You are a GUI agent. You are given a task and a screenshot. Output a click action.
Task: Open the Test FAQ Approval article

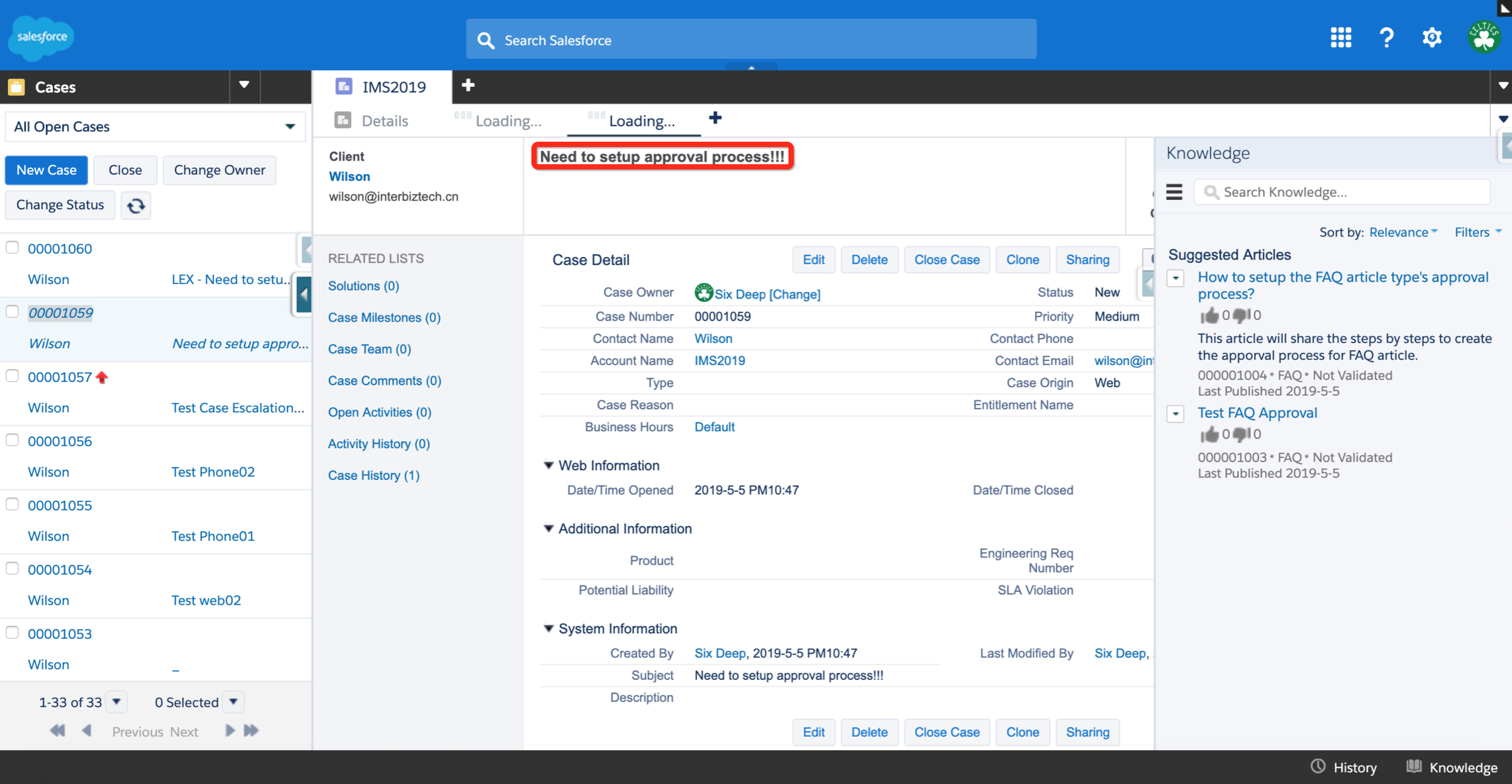click(1257, 413)
